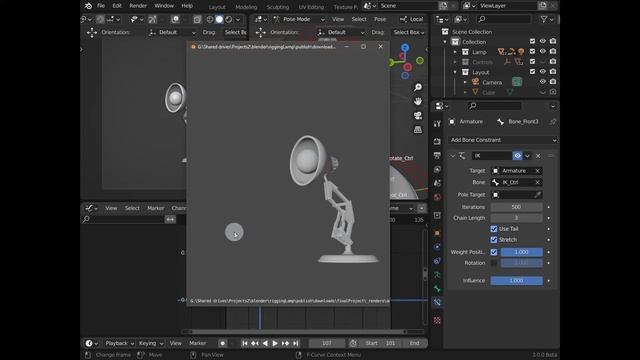
Task: Switch to the Modeling workspace tab
Action: coord(246,7)
